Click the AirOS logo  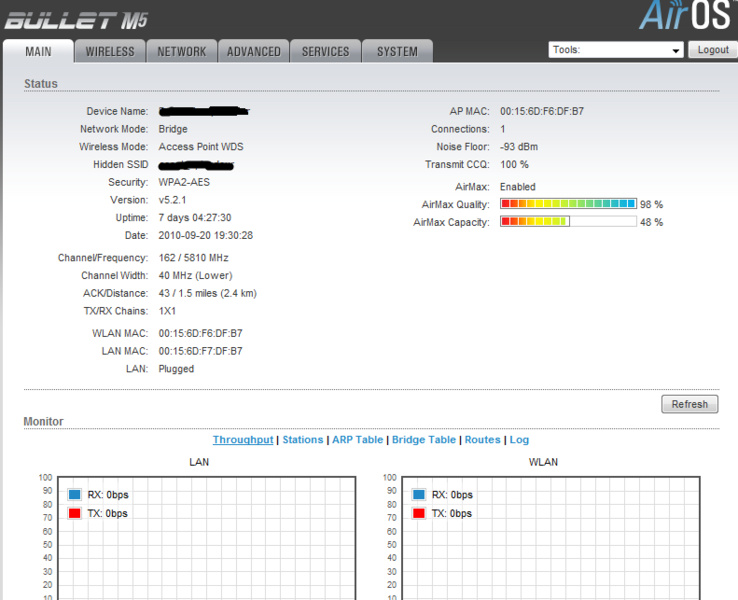(x=685, y=15)
